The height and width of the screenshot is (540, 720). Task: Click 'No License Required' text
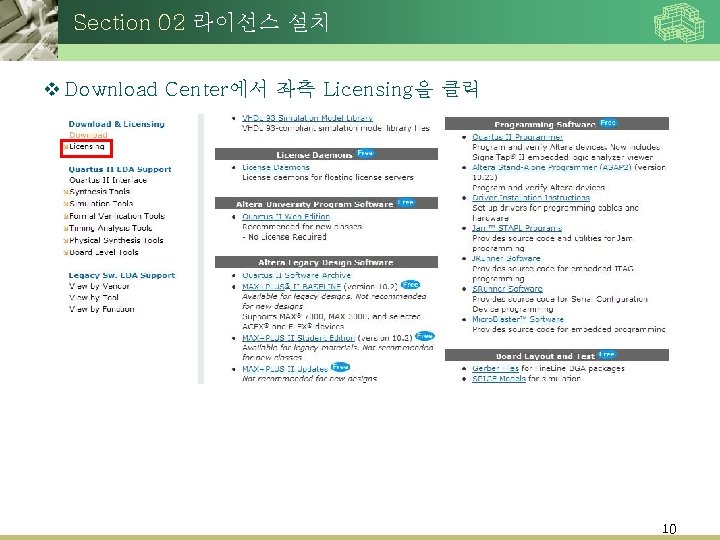287,237
